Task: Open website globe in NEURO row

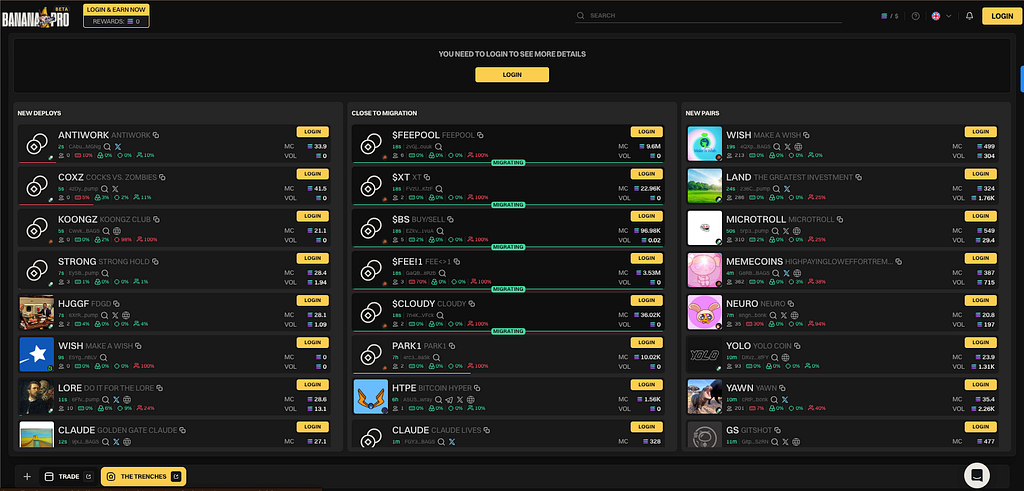Action: tap(795, 315)
